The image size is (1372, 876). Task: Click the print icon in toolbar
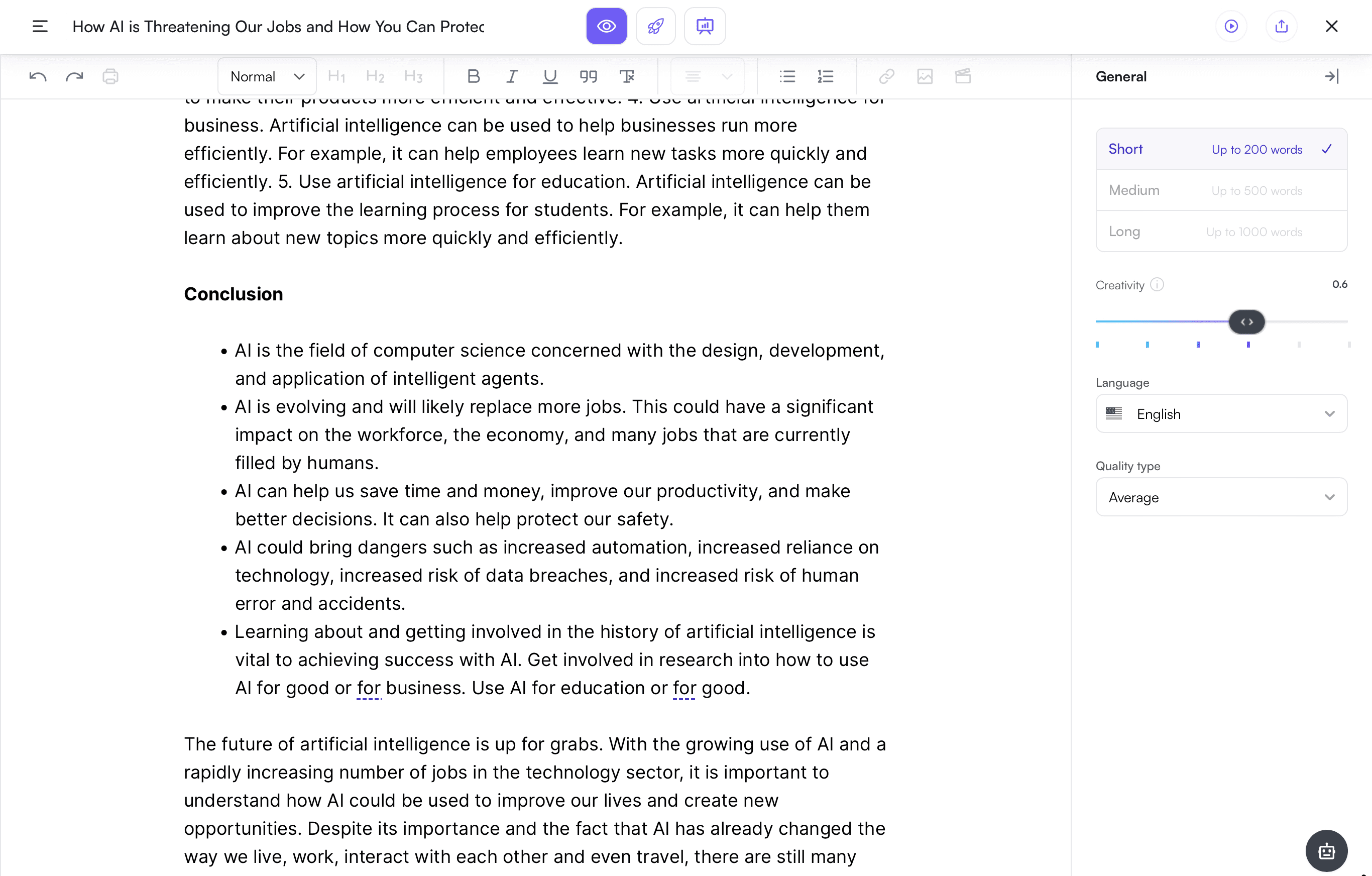click(110, 76)
